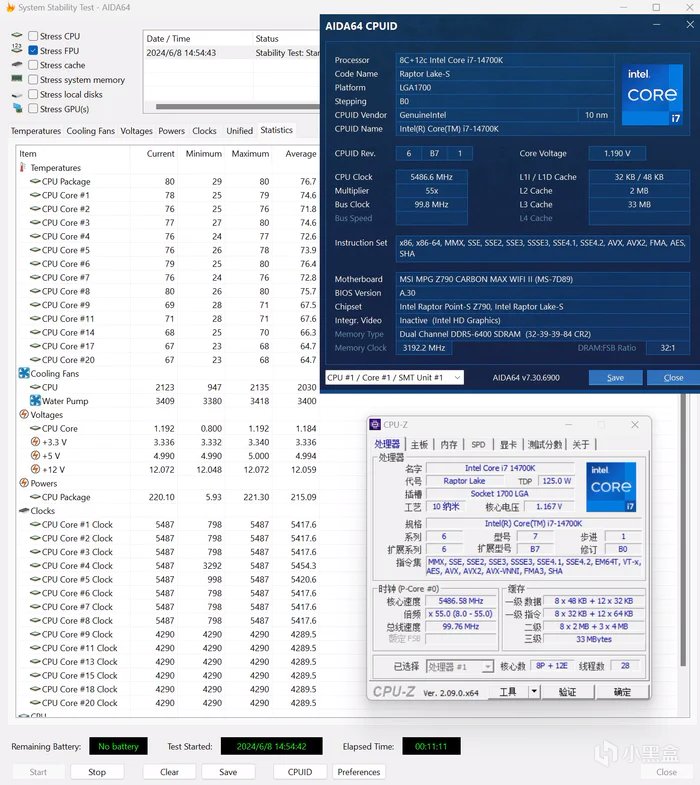Open the 关于 tab in CPU-Z
This screenshot has width=700, height=785.
(x=581, y=445)
